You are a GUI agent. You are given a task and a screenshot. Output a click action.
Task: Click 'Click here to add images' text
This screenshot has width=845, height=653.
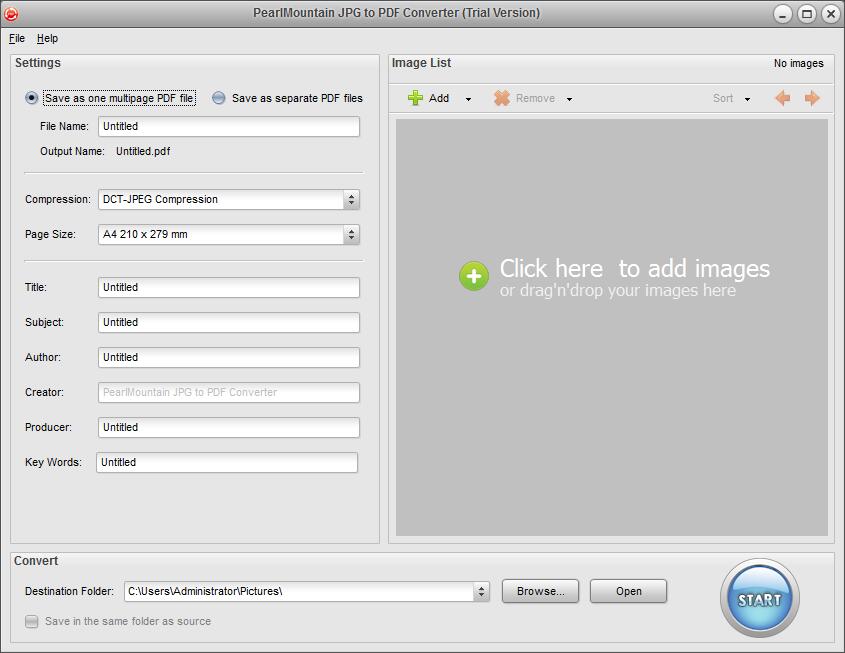(634, 268)
